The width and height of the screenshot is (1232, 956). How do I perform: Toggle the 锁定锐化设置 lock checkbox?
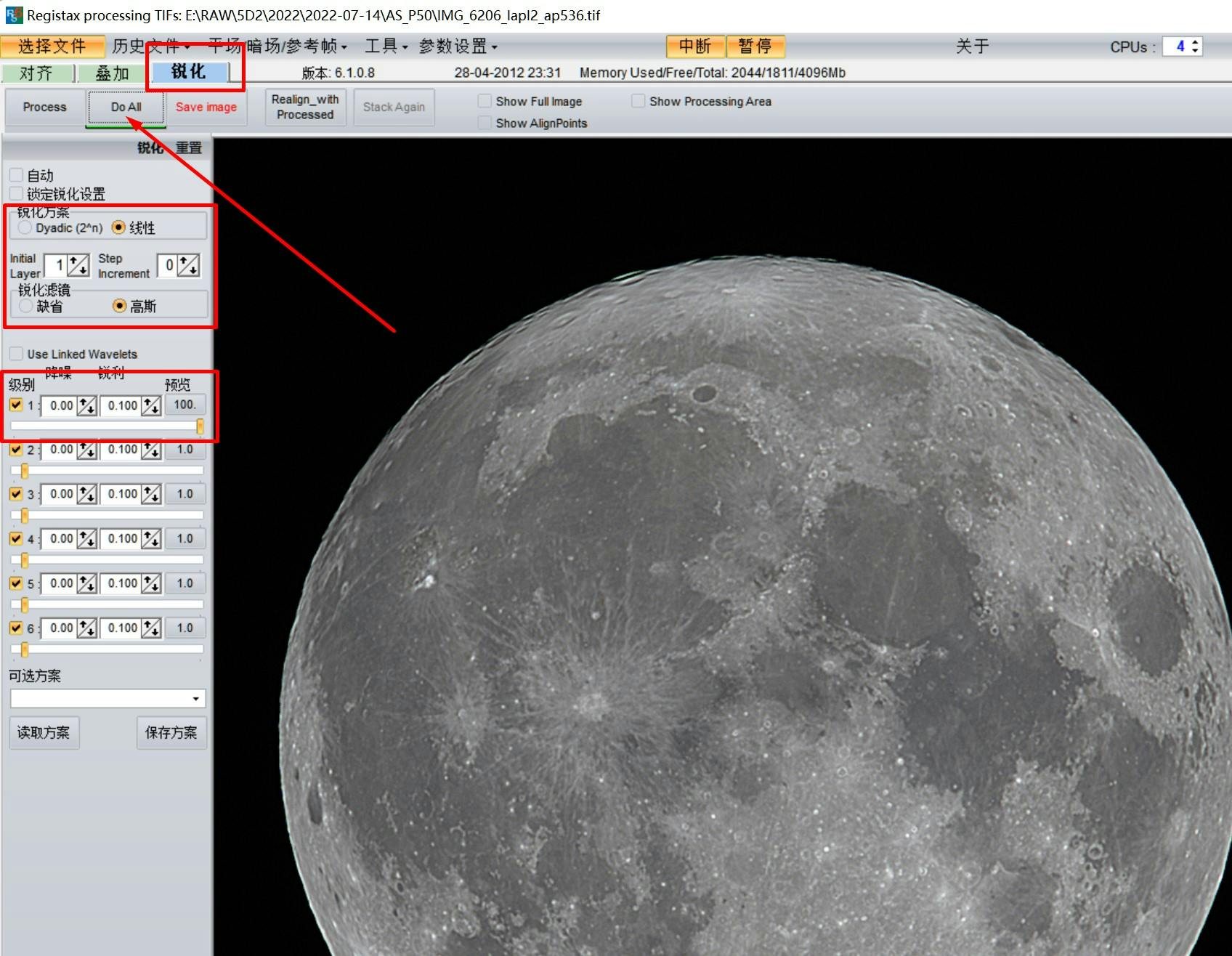[x=16, y=194]
